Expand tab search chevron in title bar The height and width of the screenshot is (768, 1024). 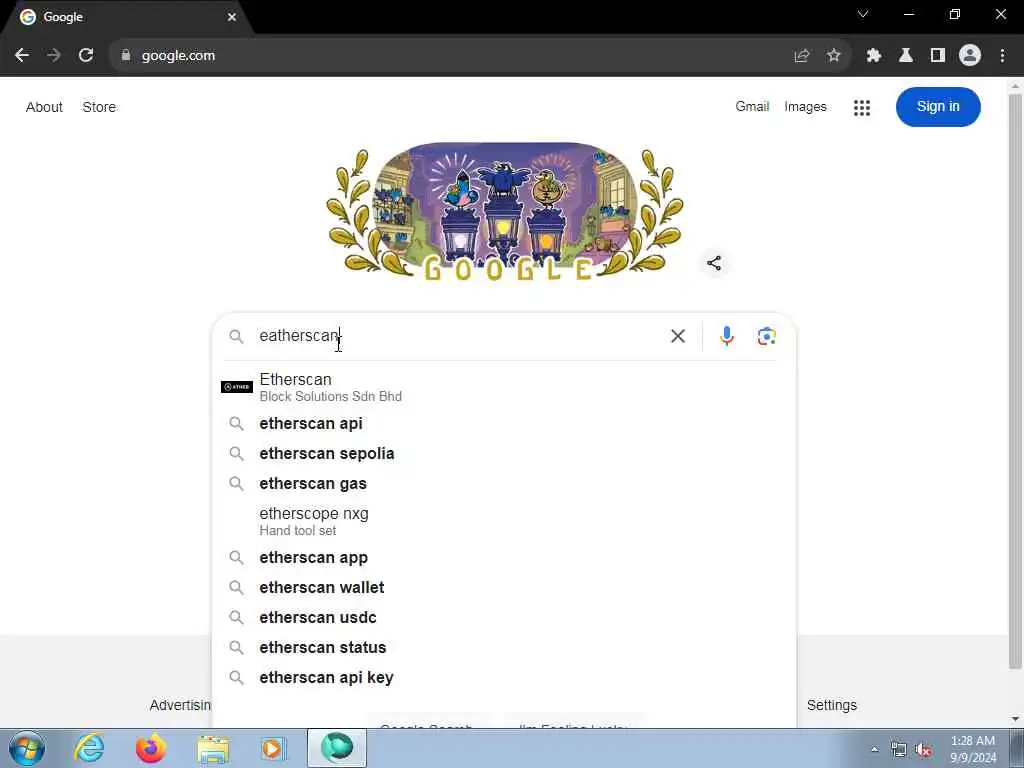[x=863, y=14]
